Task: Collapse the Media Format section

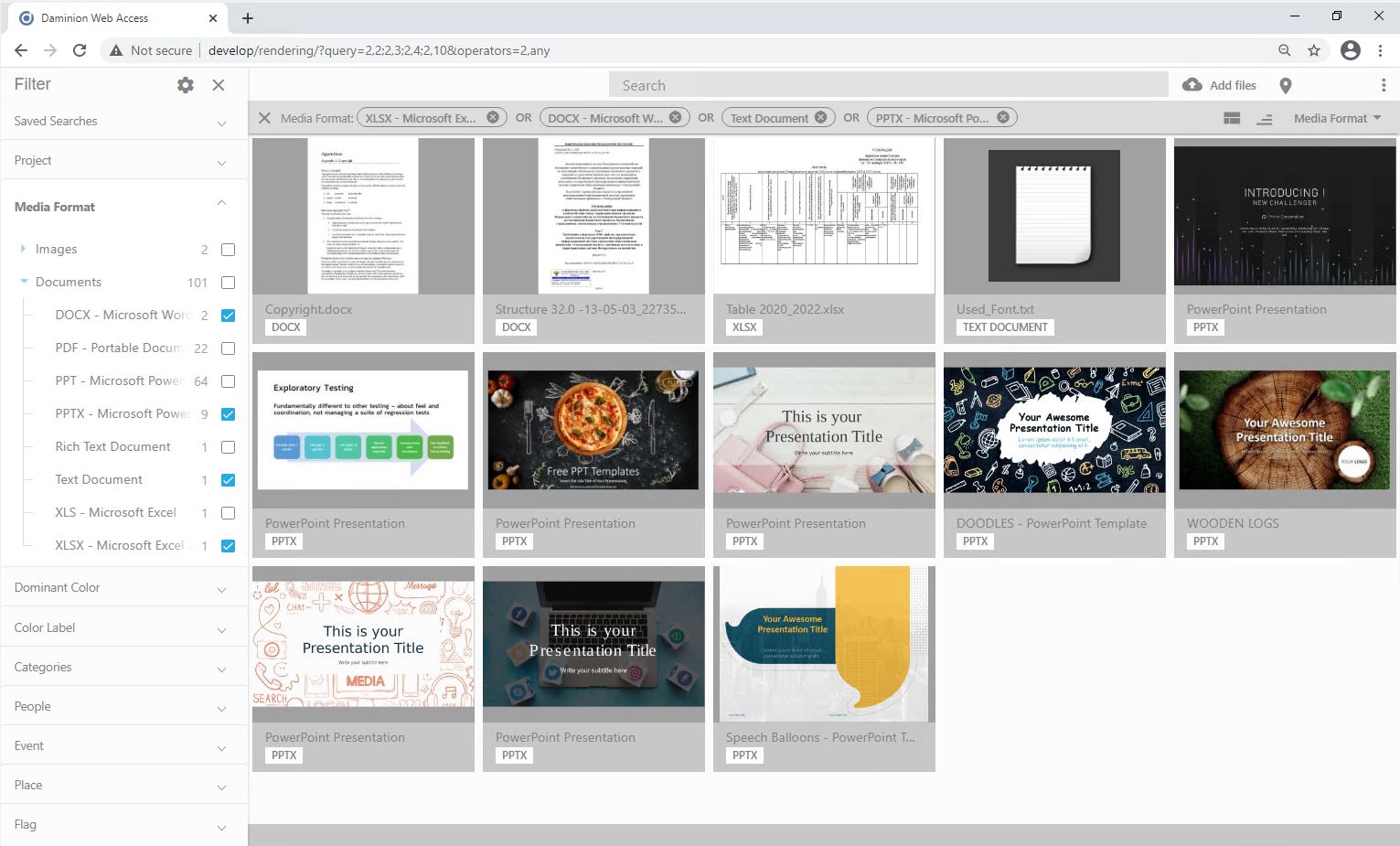Action: (221, 203)
